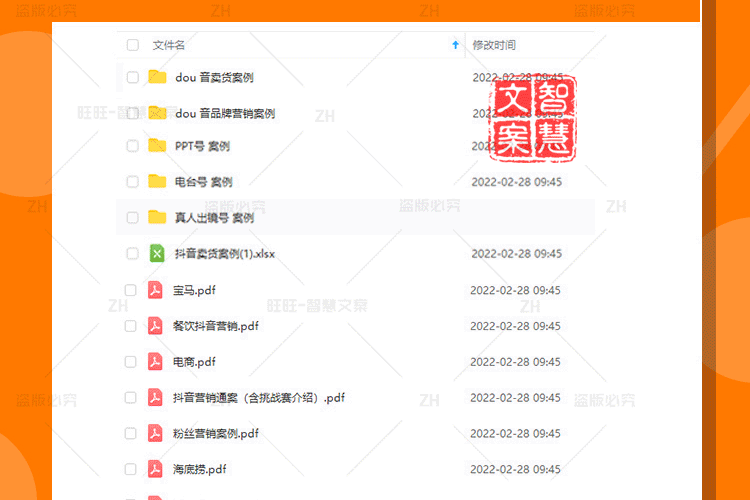Check the box for 餐饮抖音营销.pdf
Screen dimensions: 750x500
point(131,326)
